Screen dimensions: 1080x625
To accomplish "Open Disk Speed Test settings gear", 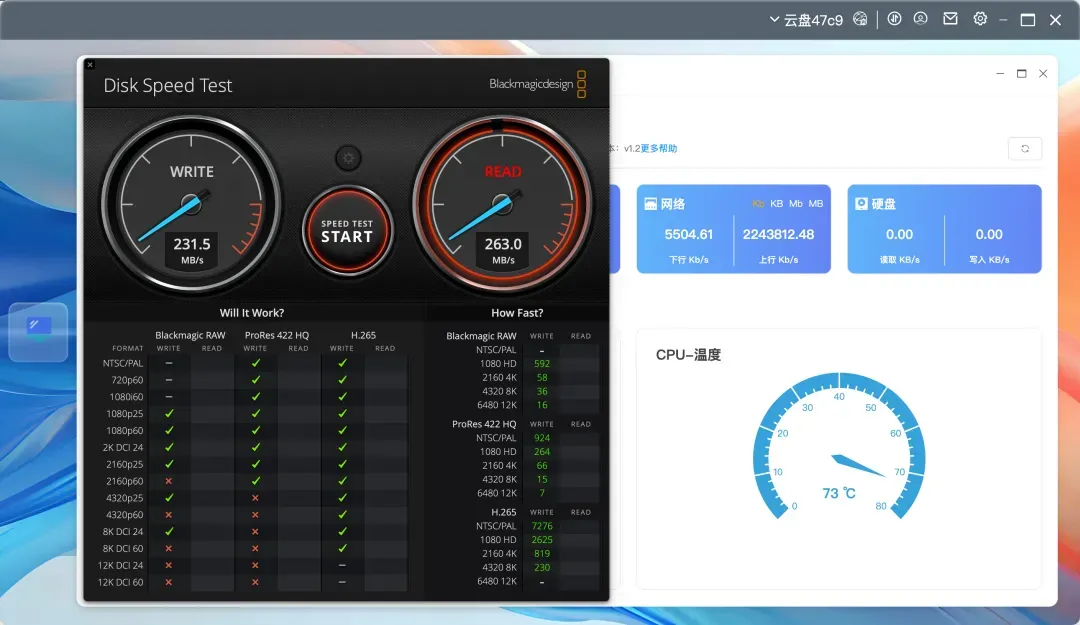I will click(348, 158).
